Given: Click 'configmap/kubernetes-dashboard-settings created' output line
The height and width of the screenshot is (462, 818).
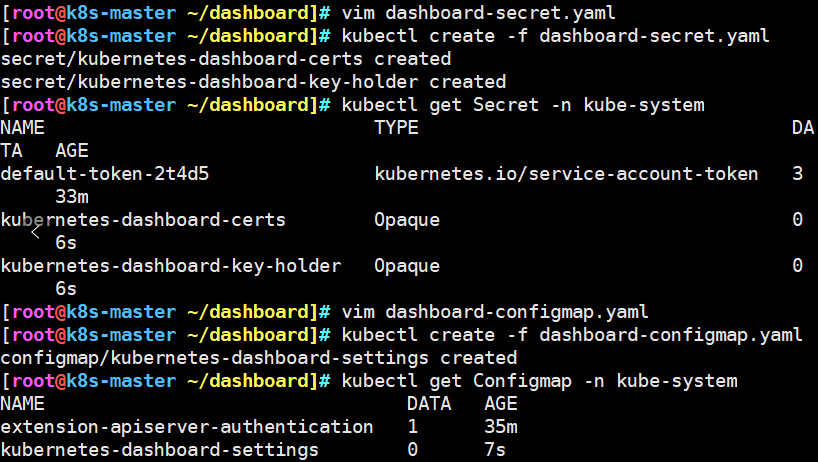Looking at the screenshot, I should [258, 358].
